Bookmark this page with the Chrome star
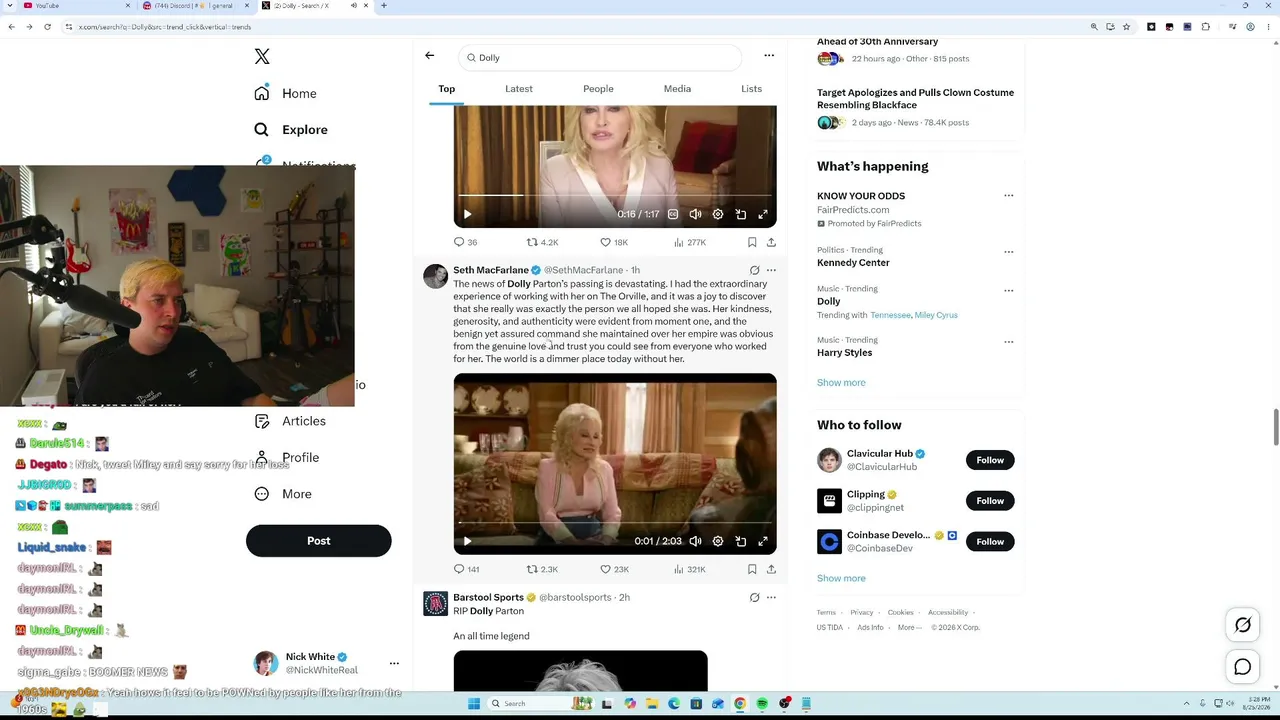This screenshot has width=1280, height=720. 1126,27
